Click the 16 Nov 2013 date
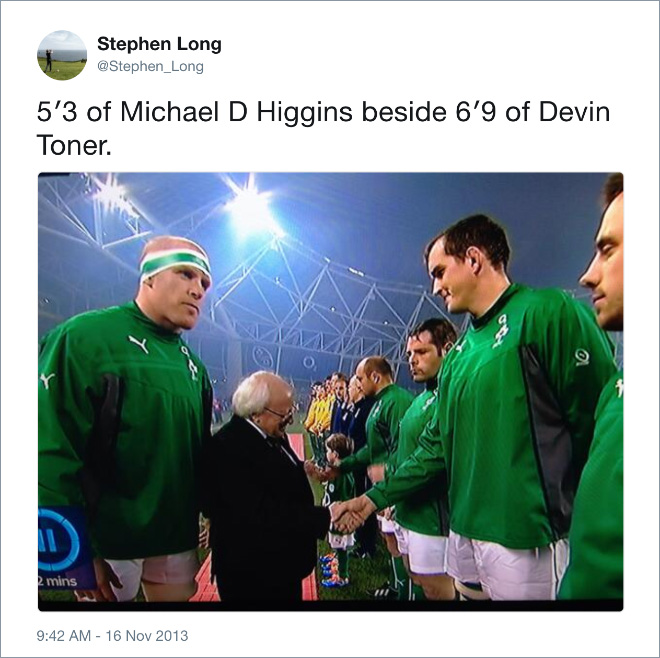The image size is (660, 658). click(x=146, y=636)
